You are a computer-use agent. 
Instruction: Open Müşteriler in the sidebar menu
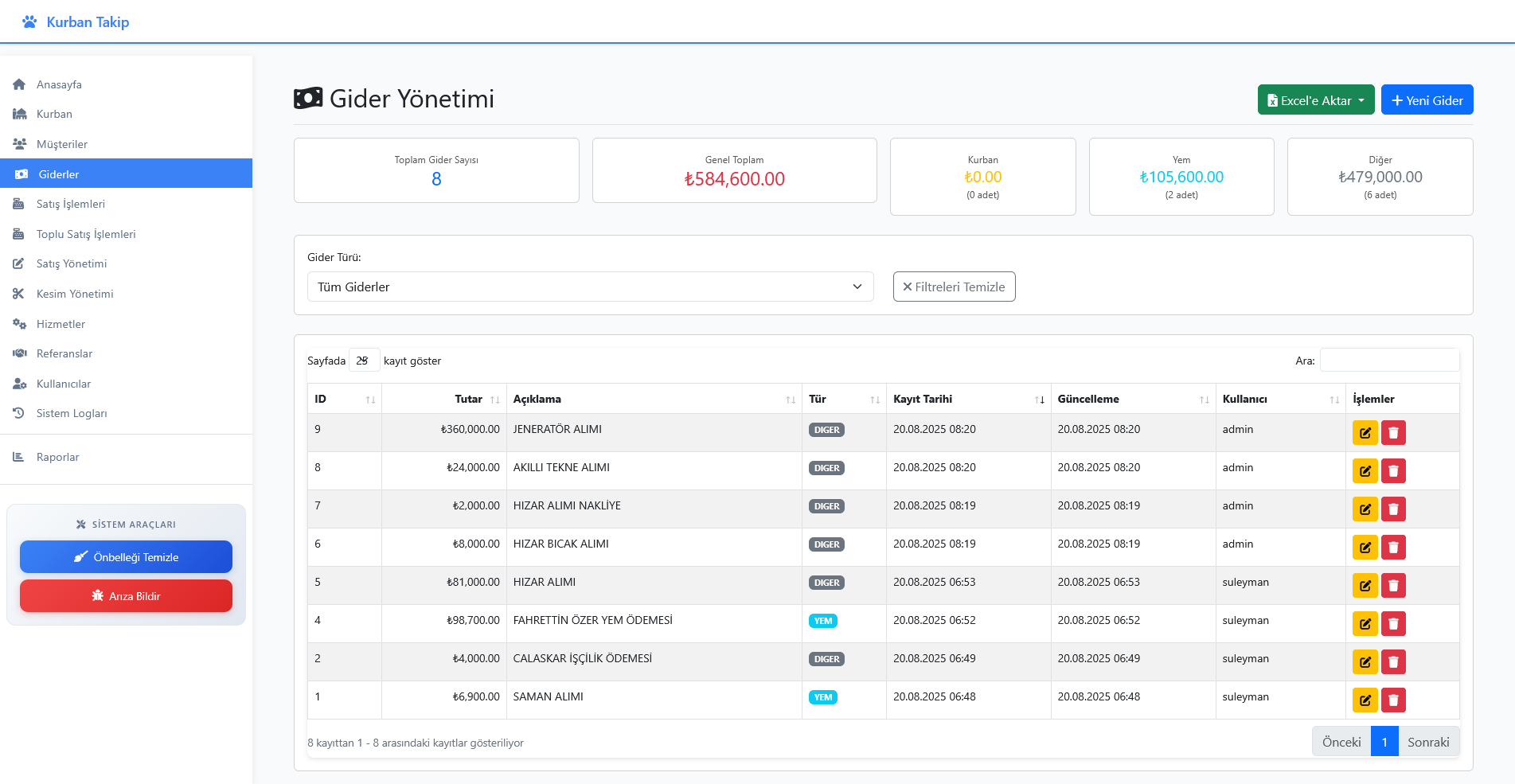62,144
